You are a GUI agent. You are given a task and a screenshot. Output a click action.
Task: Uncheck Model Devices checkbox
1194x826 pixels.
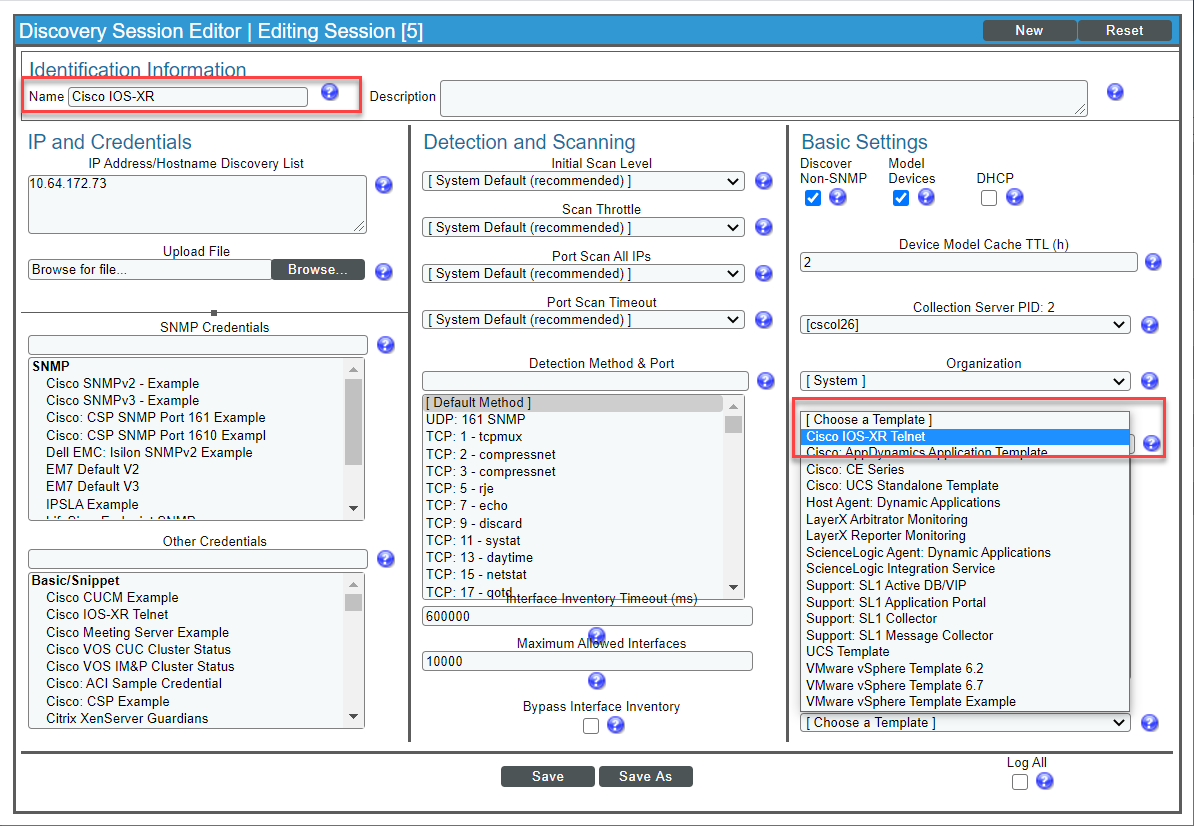point(901,198)
